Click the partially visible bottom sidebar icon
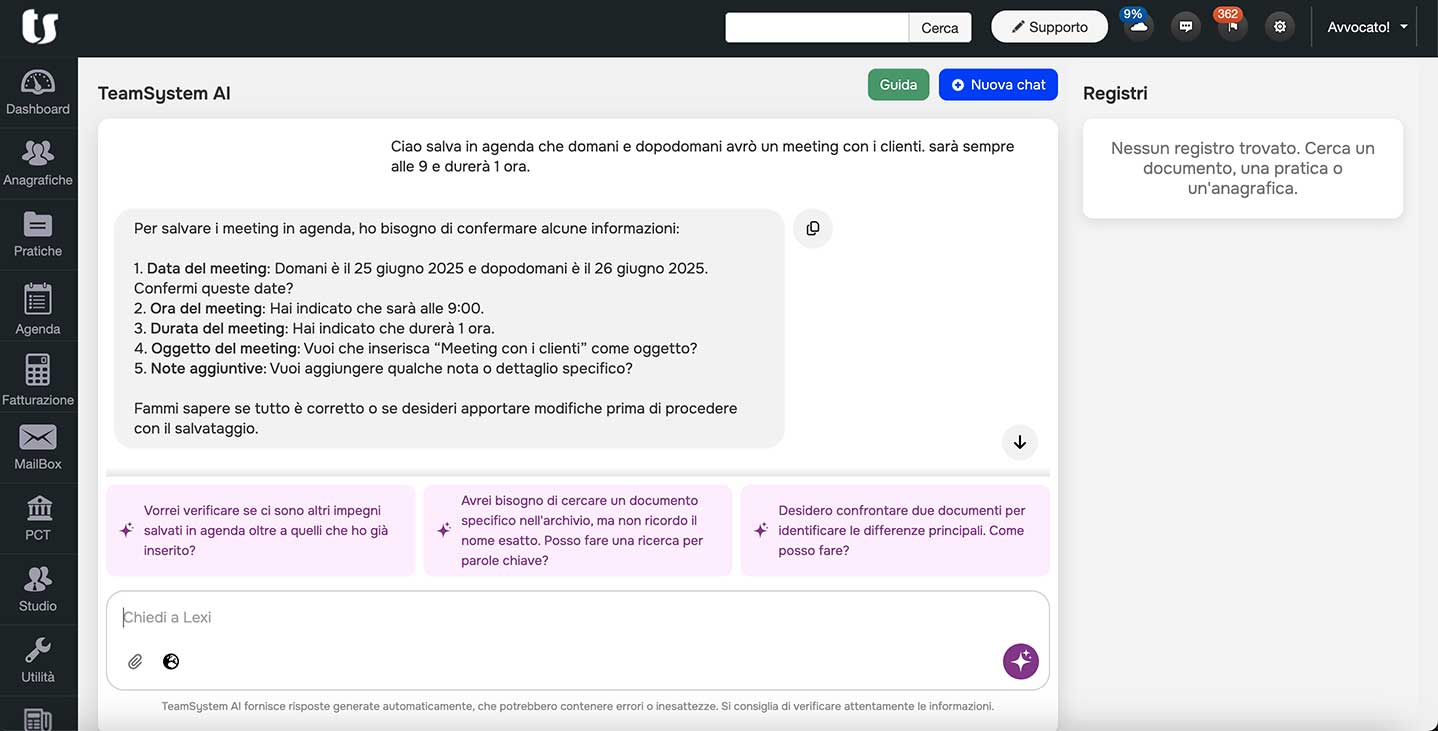The height and width of the screenshot is (731, 1438). (x=38, y=719)
